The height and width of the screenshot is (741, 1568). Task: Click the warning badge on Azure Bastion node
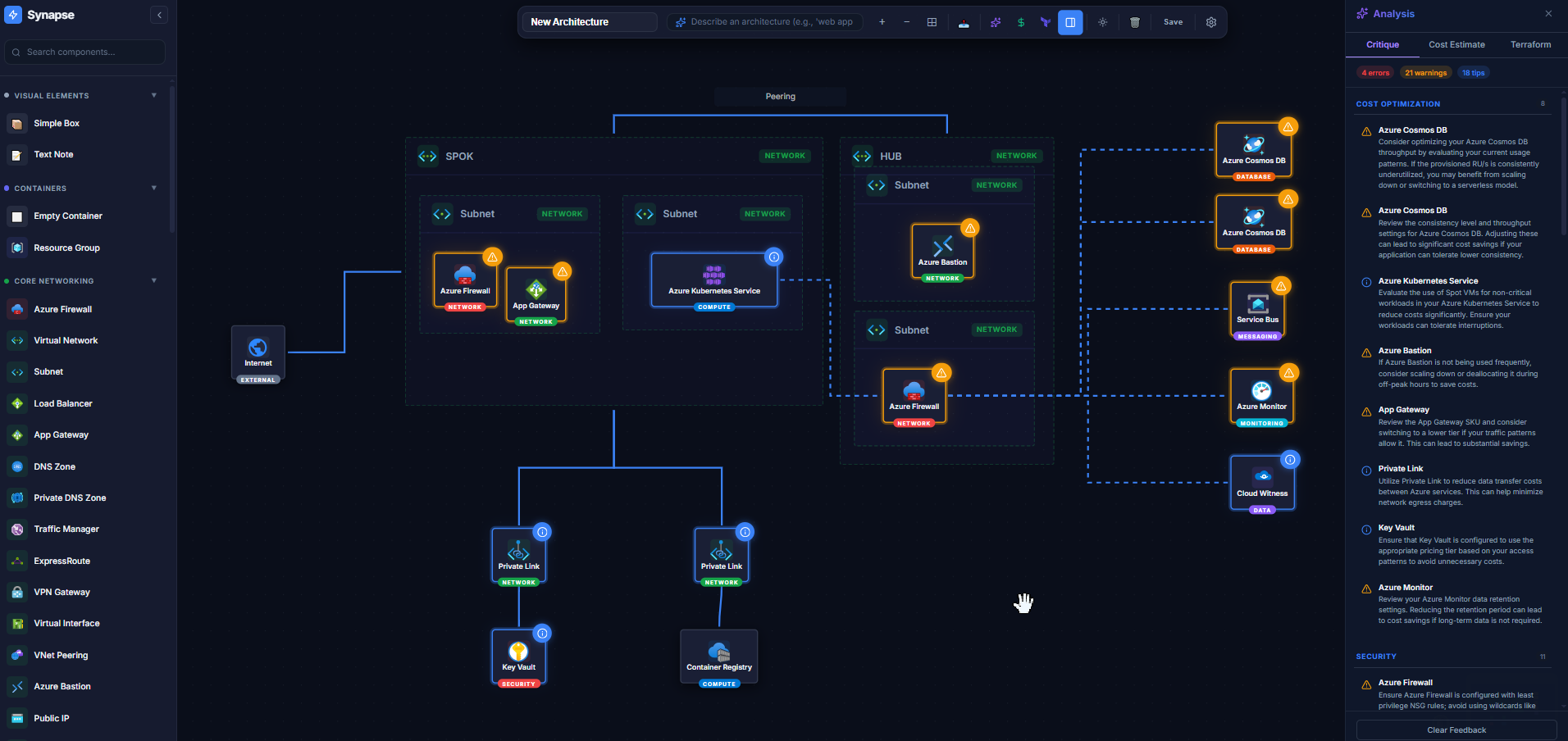(x=970, y=228)
